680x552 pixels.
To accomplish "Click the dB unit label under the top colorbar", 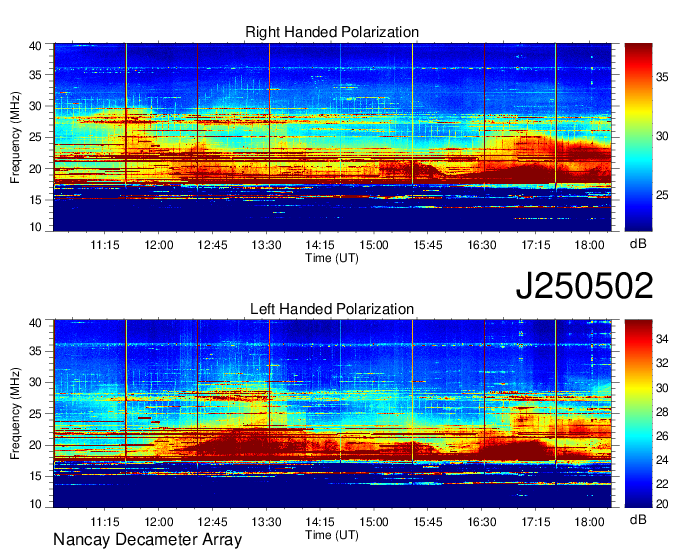I will (x=638, y=244).
